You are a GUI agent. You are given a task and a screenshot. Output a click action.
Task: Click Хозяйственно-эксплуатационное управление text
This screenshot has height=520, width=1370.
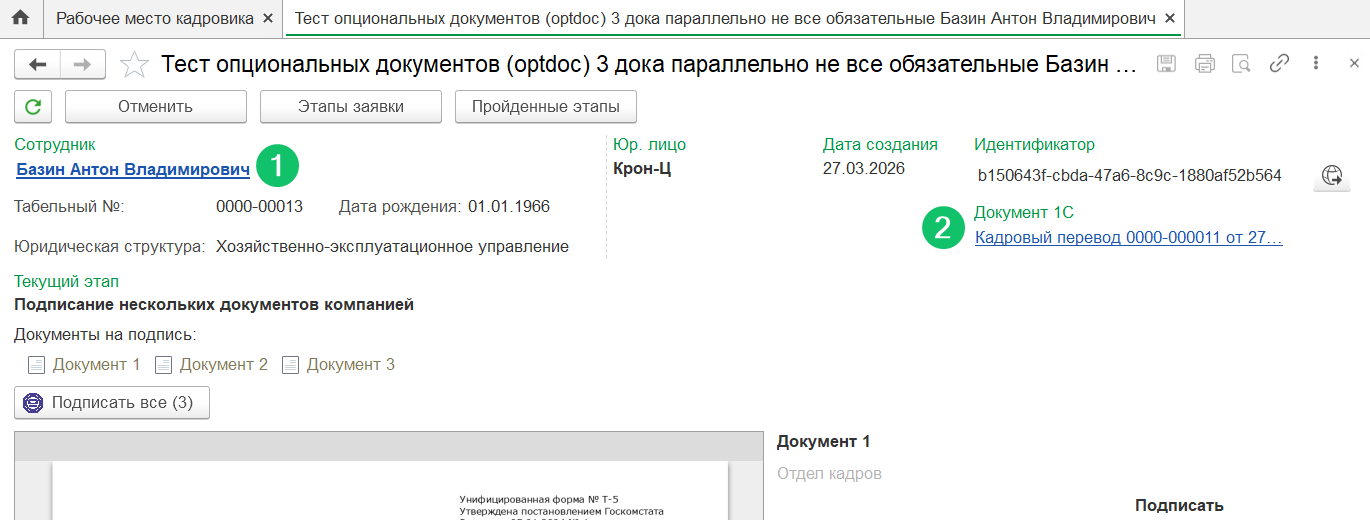pyautogui.click(x=392, y=246)
